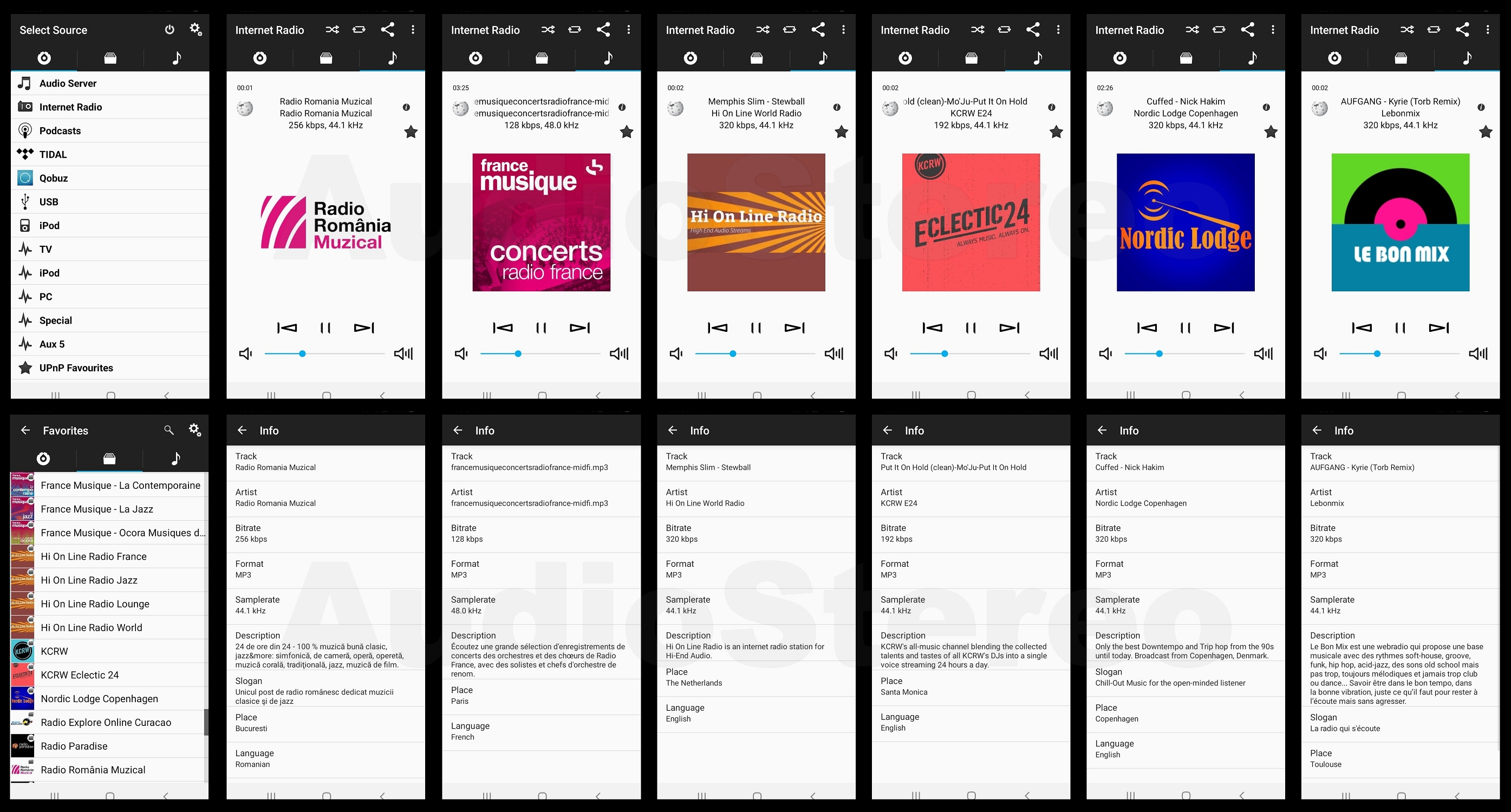Toggle shuffle on Radio Romania Muzical screen

(333, 29)
